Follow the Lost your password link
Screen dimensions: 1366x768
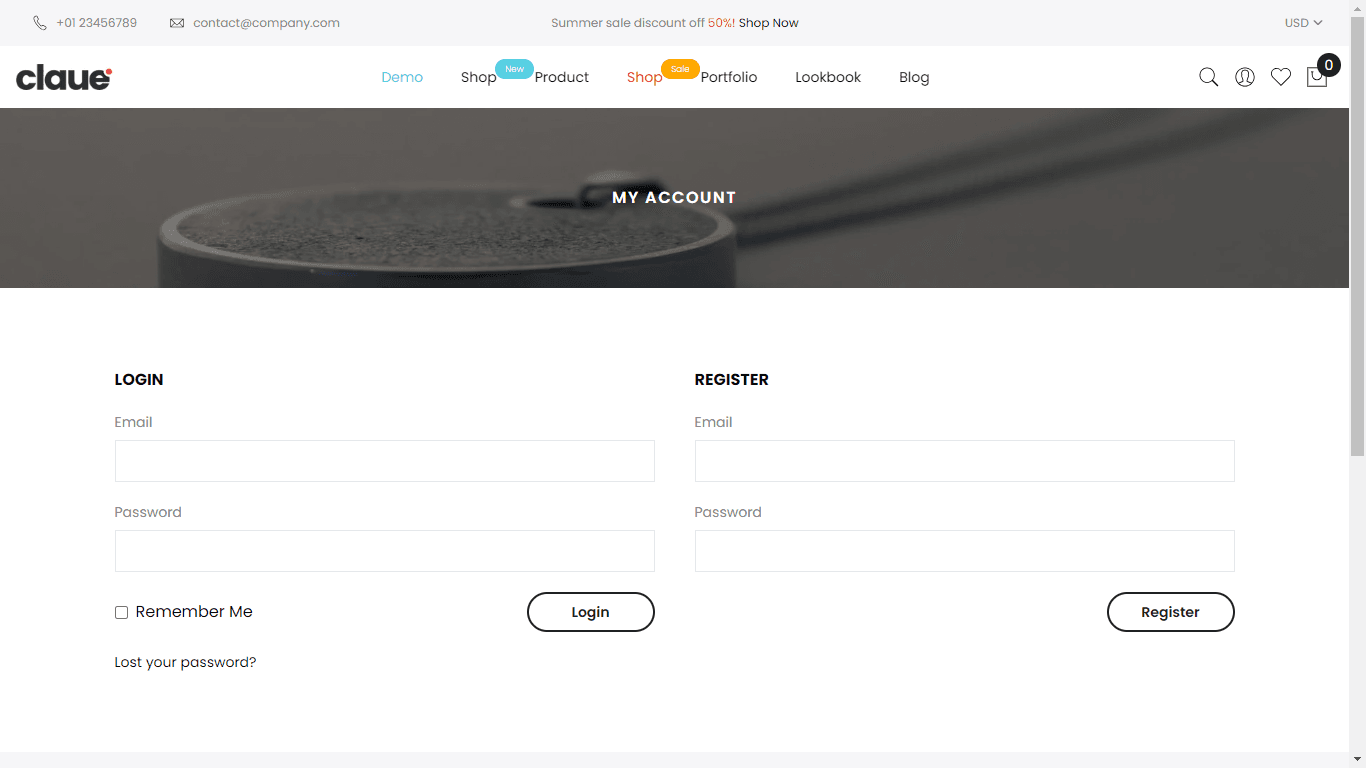point(185,662)
